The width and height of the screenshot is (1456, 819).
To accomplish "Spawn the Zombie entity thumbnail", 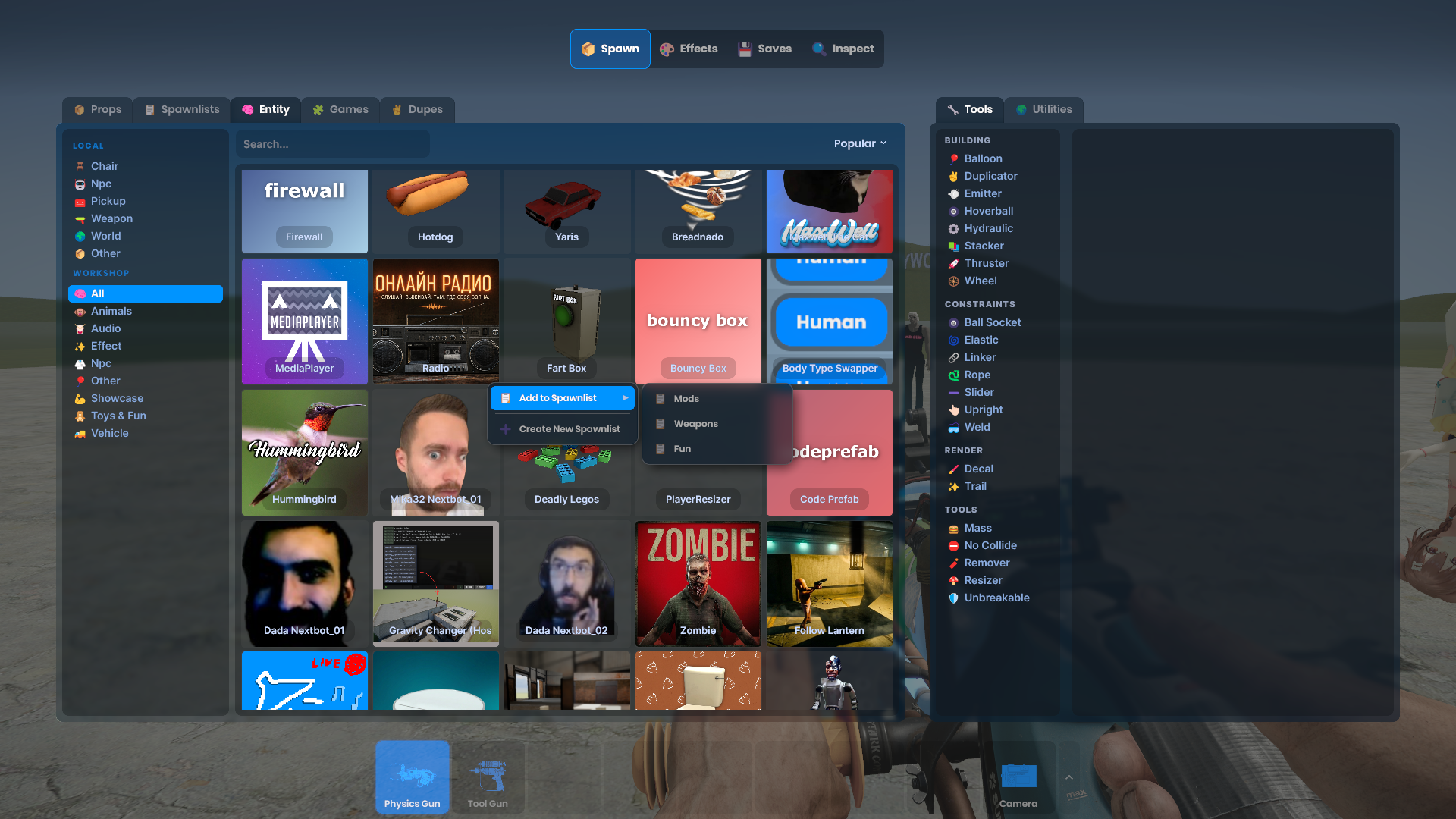I will pyautogui.click(x=698, y=582).
